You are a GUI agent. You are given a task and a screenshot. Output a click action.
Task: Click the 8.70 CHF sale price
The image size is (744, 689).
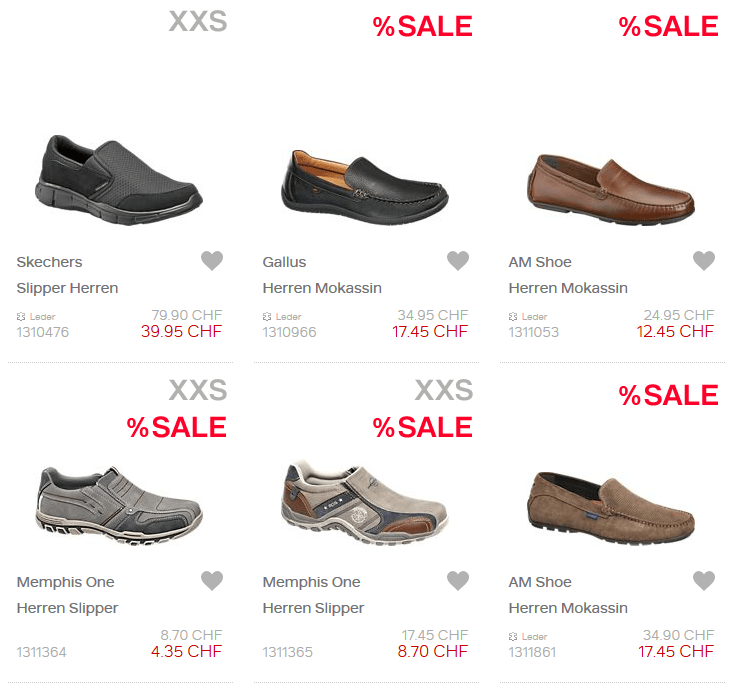coord(433,651)
